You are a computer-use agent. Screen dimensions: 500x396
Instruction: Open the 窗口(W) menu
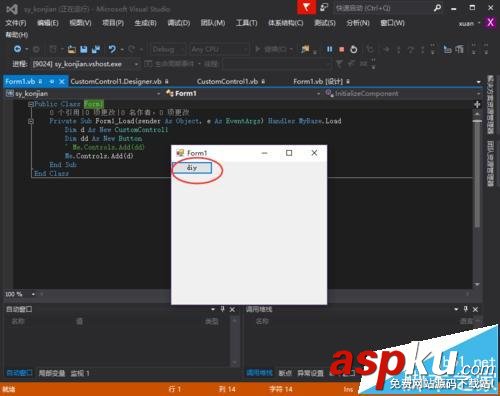[392, 23]
